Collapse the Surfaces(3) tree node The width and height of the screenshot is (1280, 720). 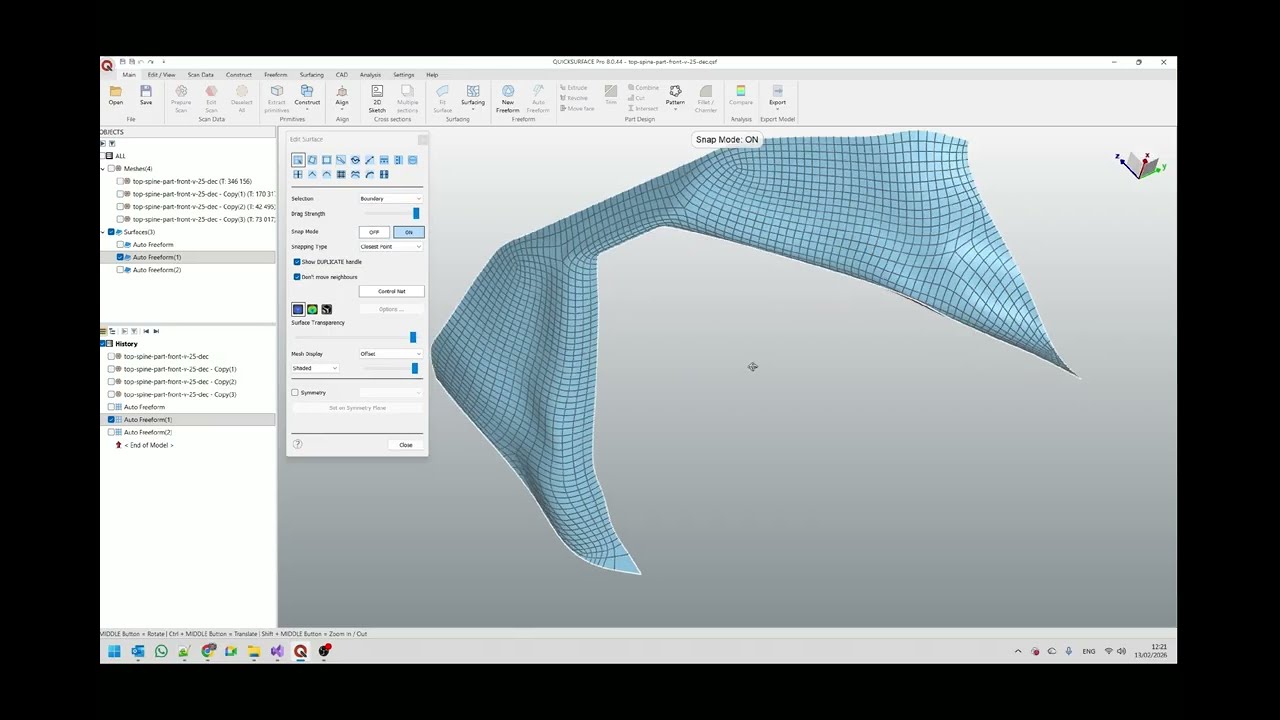(x=103, y=232)
